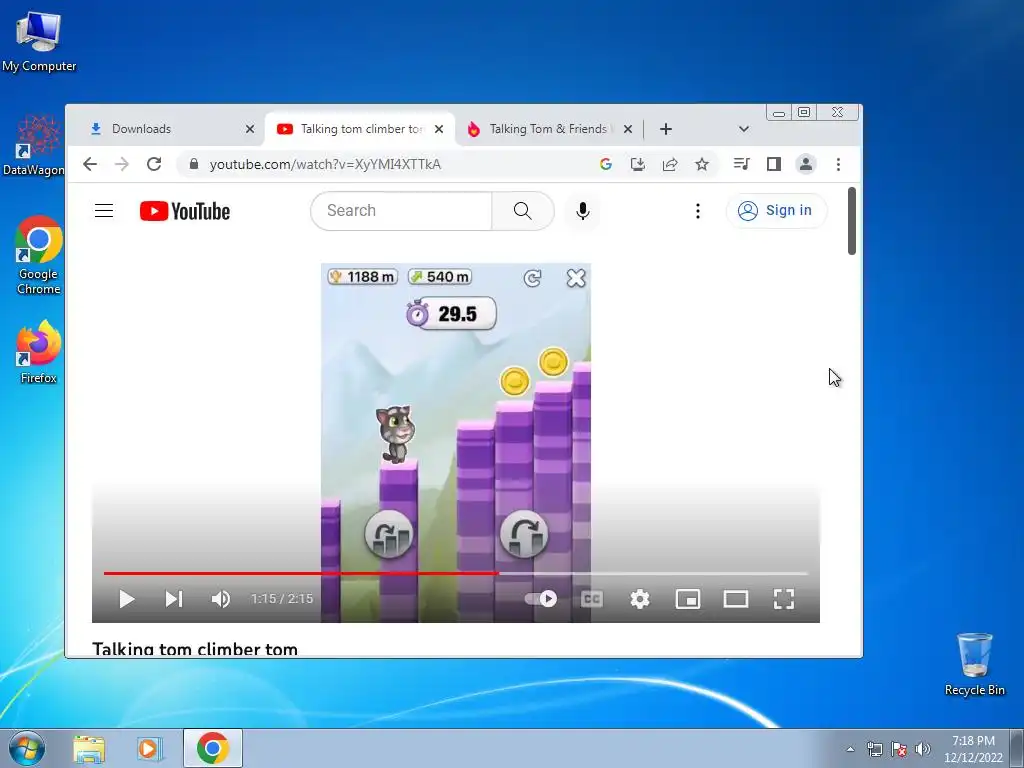Toggle the autoplay switch
1024x768 pixels.
(541, 599)
